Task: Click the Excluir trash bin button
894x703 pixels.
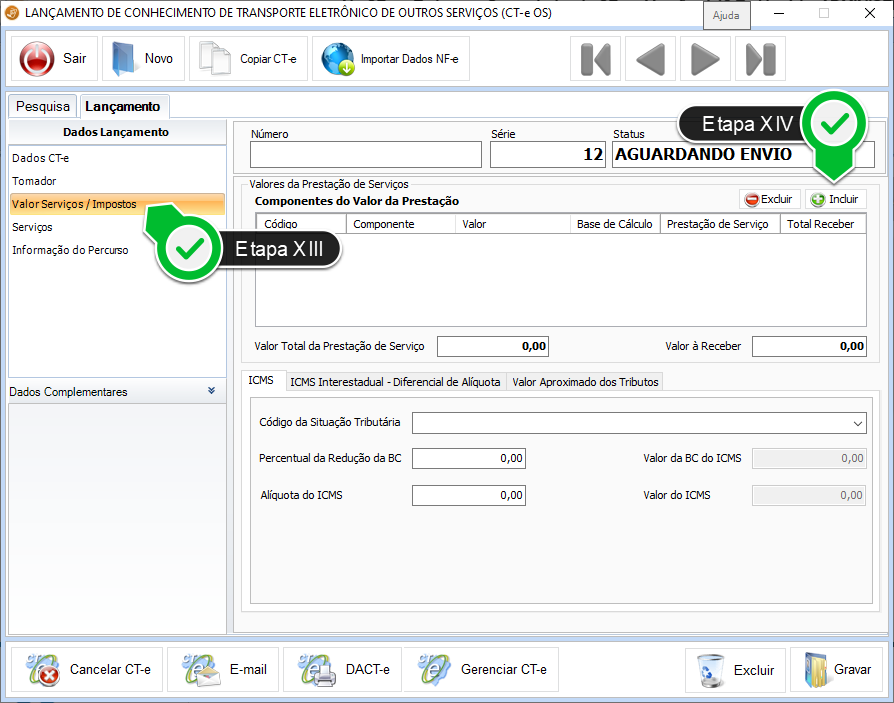Action: coord(735,670)
